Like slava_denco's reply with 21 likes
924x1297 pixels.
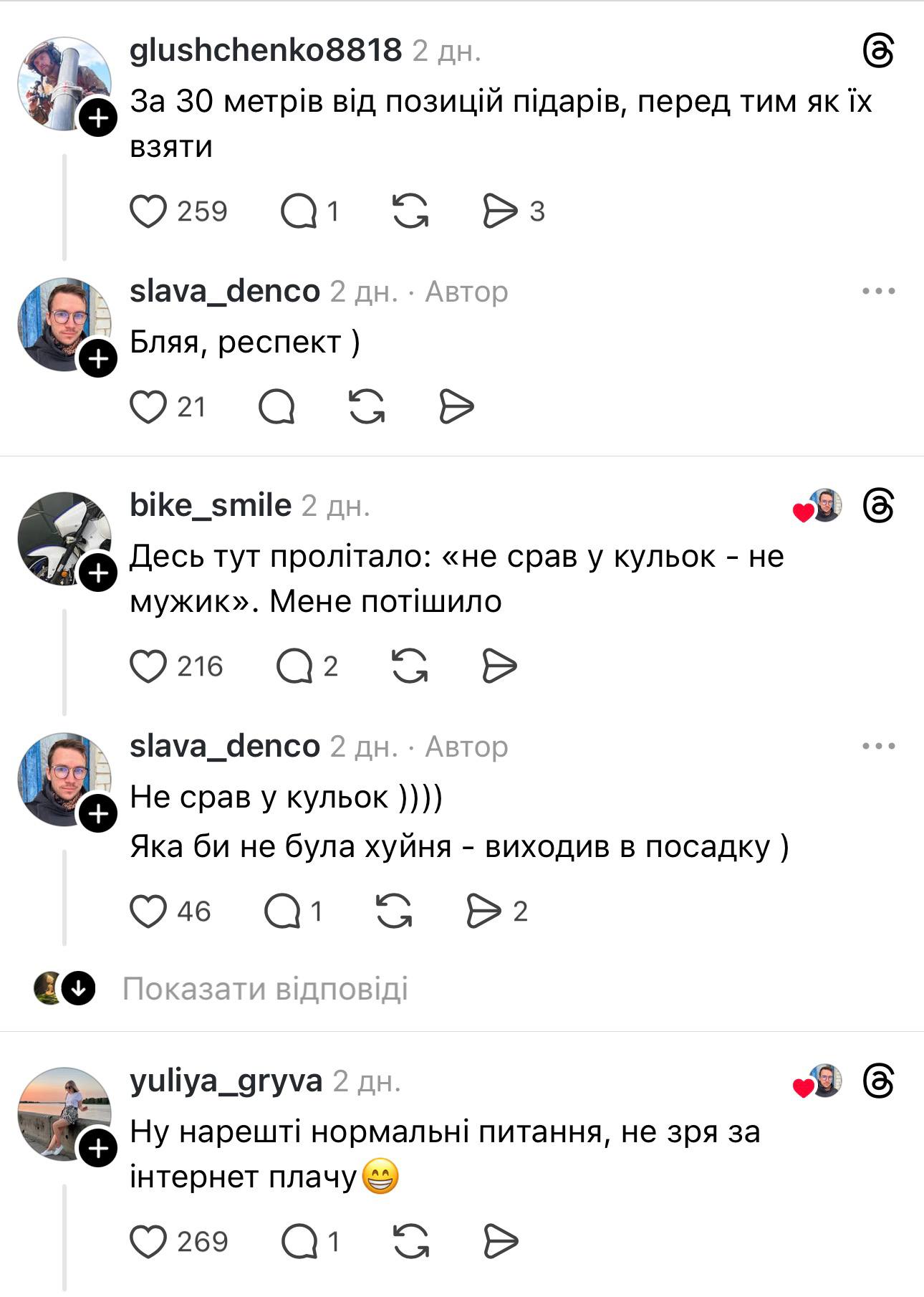pos(148,407)
